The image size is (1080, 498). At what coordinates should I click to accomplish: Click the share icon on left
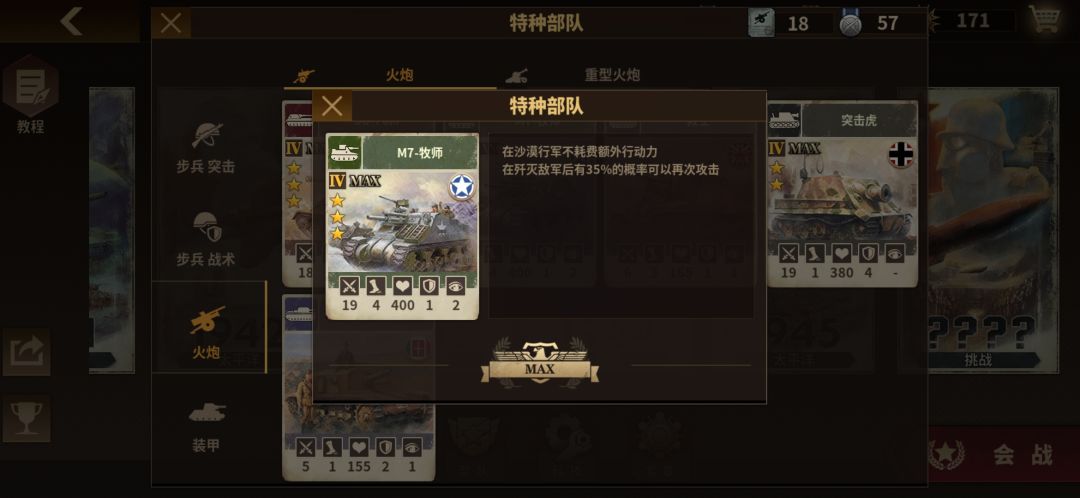(26, 352)
